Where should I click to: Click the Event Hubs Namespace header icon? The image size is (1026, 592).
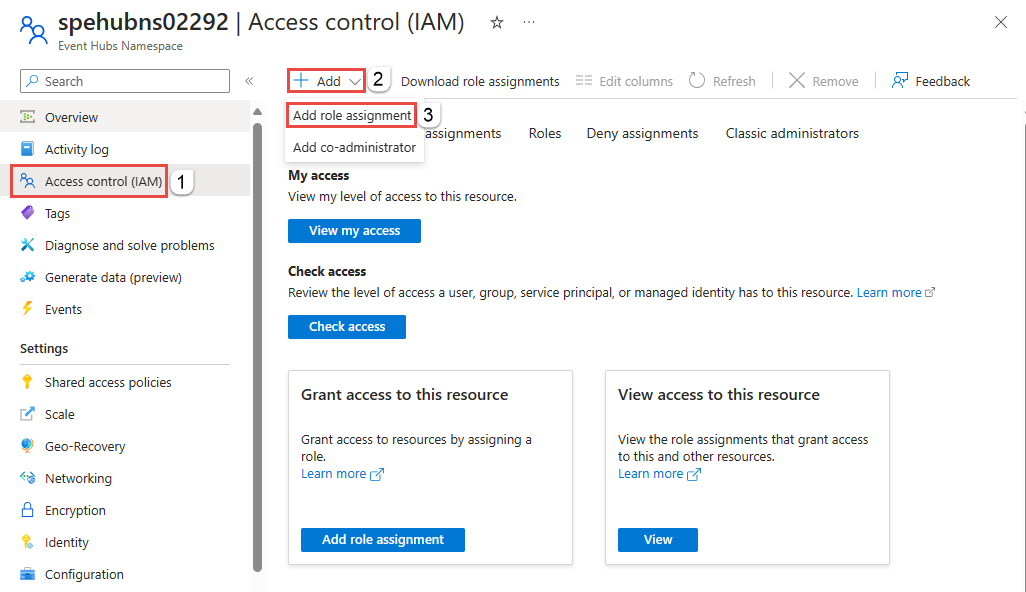point(33,29)
